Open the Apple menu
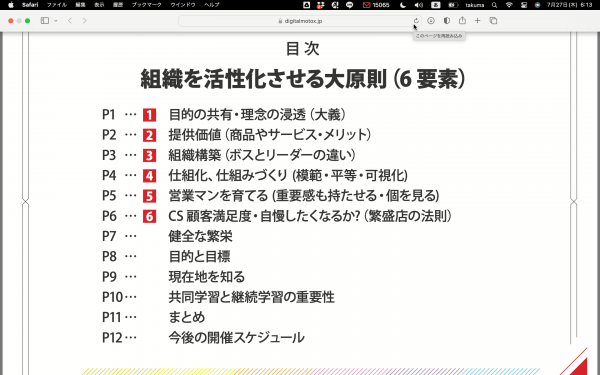Image resolution: width=600 pixels, height=375 pixels. [x=11, y=5]
